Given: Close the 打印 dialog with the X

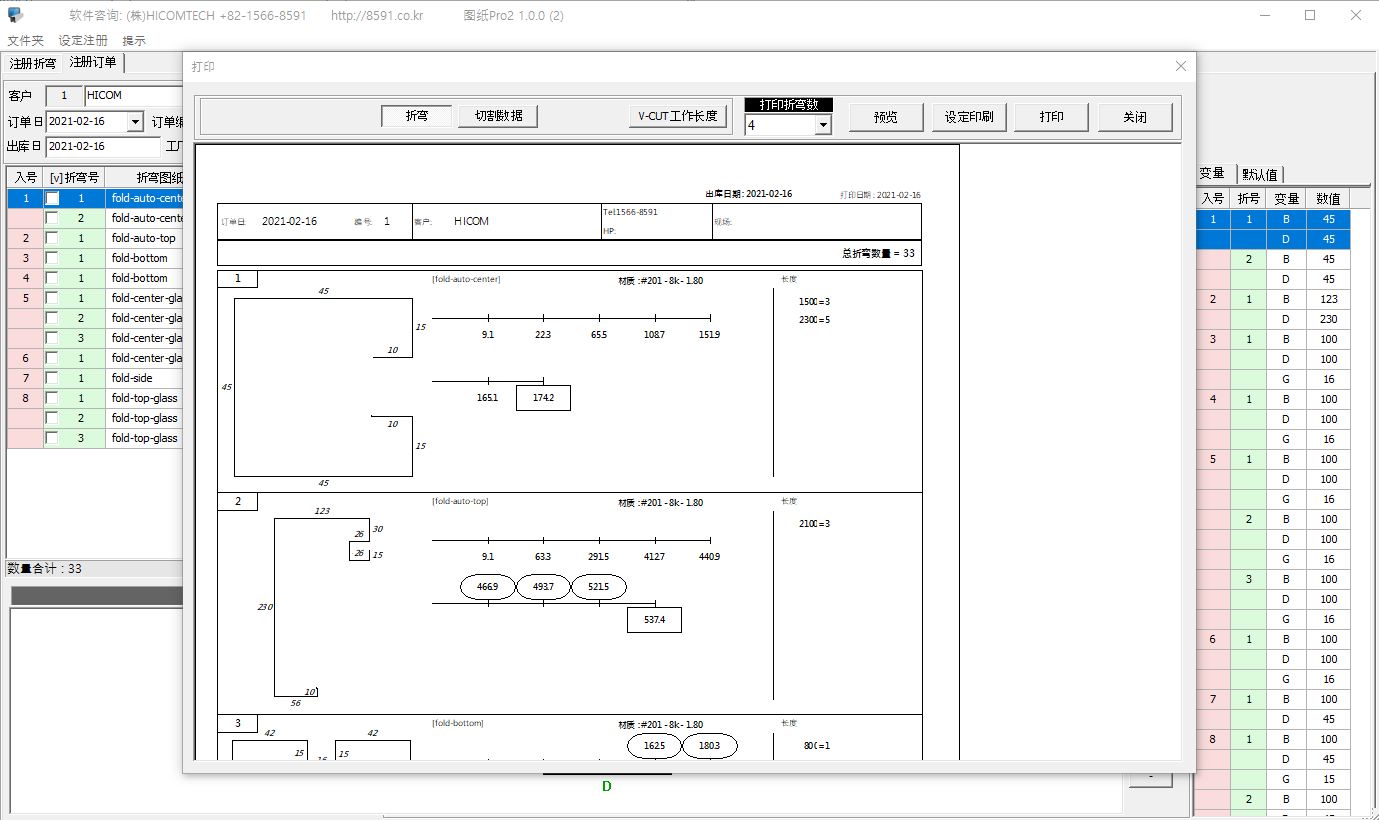Looking at the screenshot, I should click(1180, 66).
